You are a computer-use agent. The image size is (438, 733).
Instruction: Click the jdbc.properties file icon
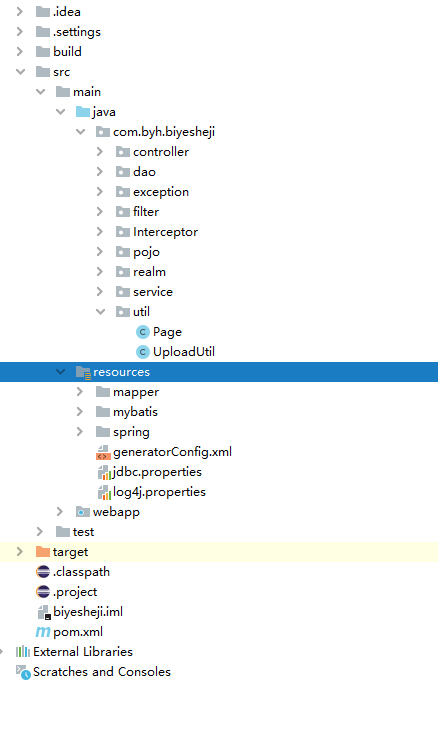pos(104,473)
